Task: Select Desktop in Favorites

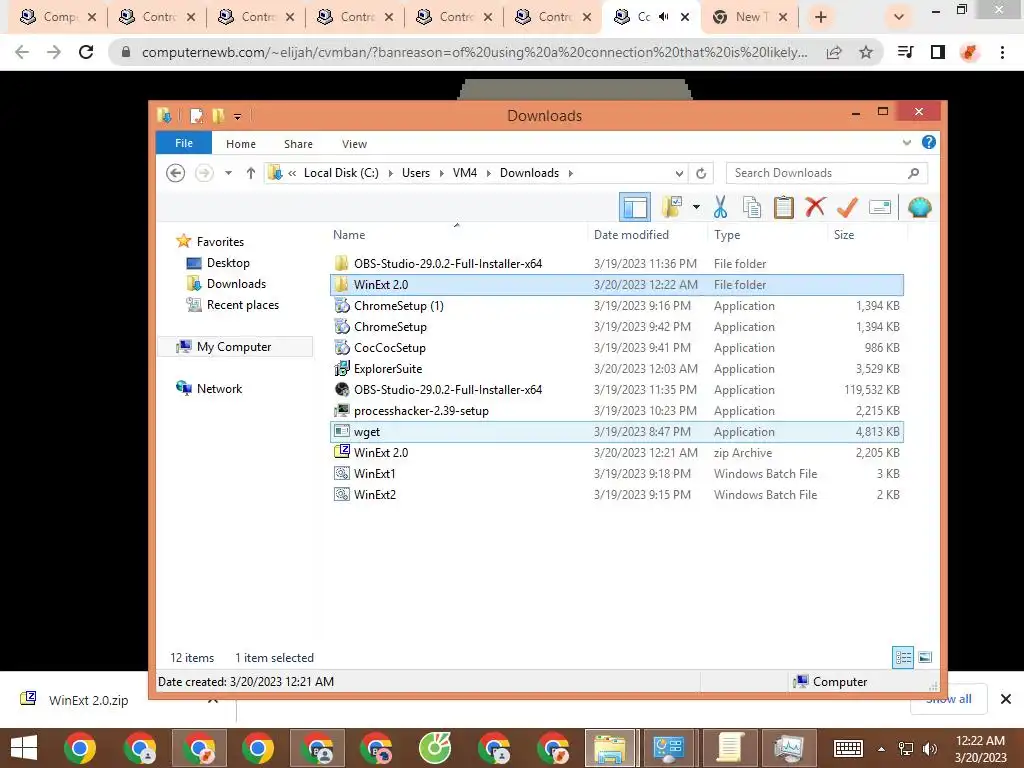Action: coord(228,263)
